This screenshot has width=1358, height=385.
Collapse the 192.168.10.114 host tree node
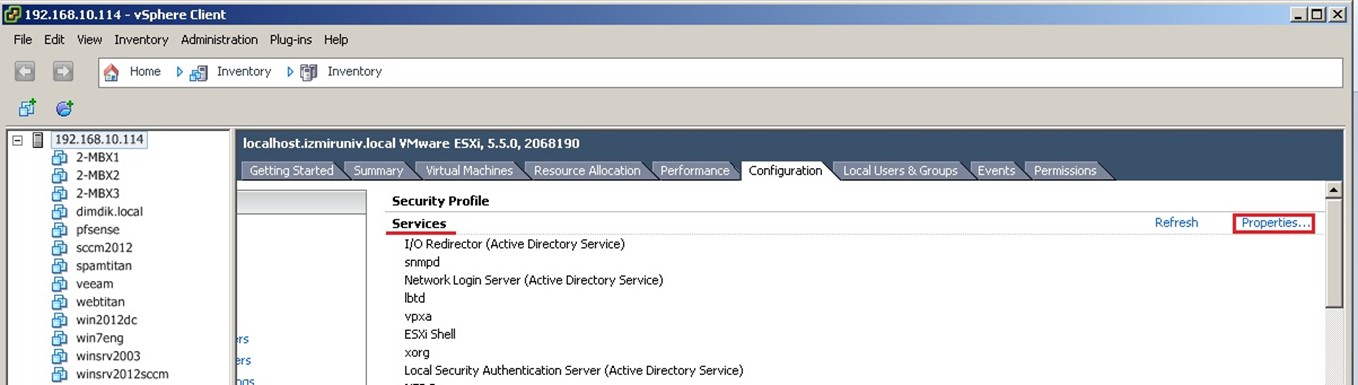click(x=17, y=140)
